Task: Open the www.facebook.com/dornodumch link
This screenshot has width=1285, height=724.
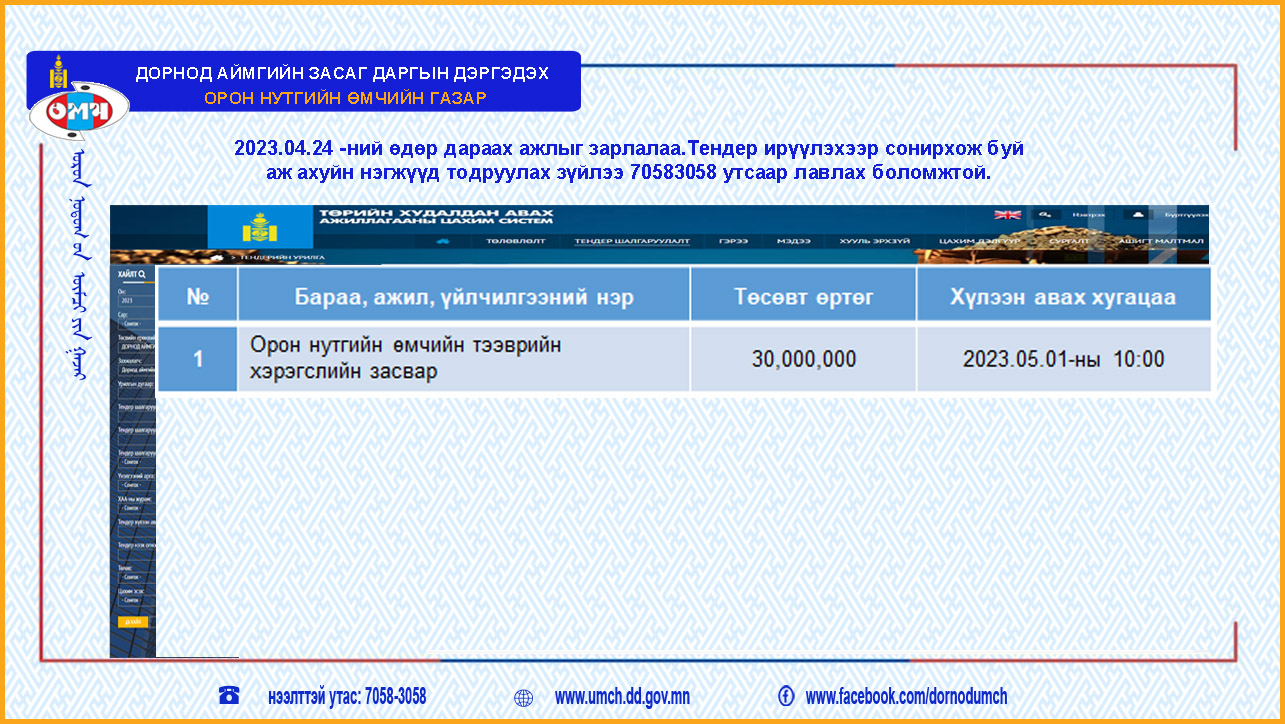Action: [x=905, y=697]
